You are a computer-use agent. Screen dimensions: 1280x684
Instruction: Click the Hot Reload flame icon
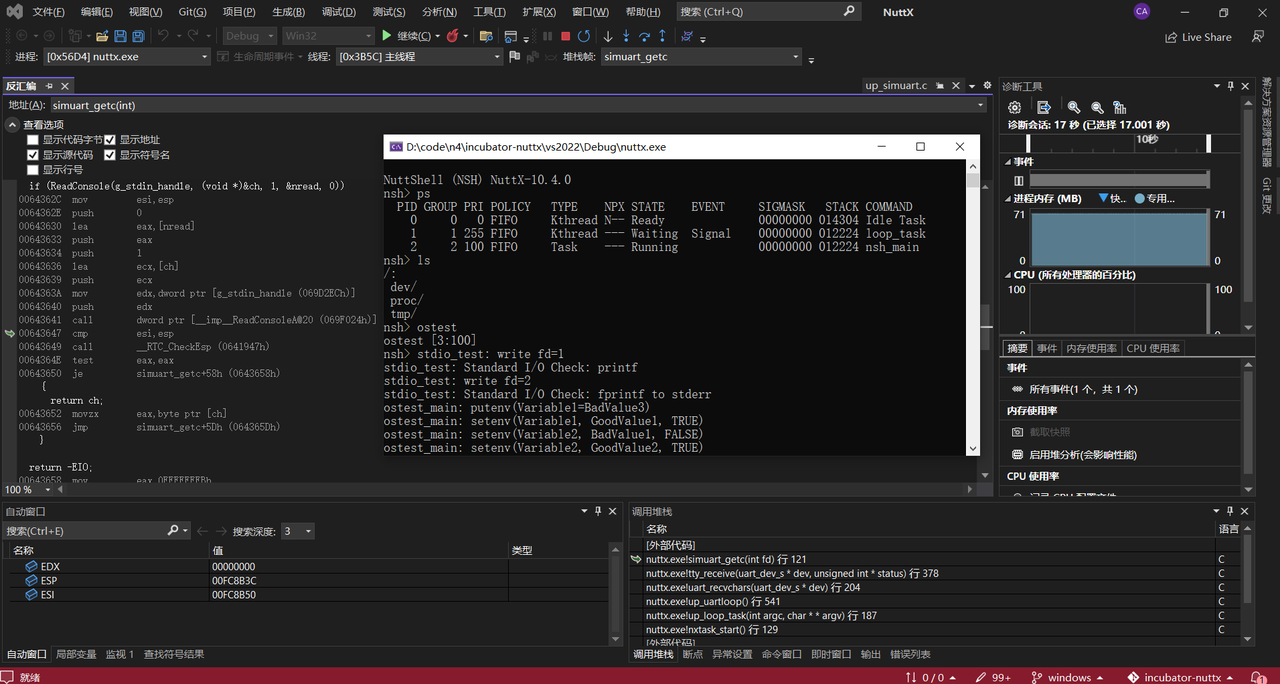coord(453,36)
